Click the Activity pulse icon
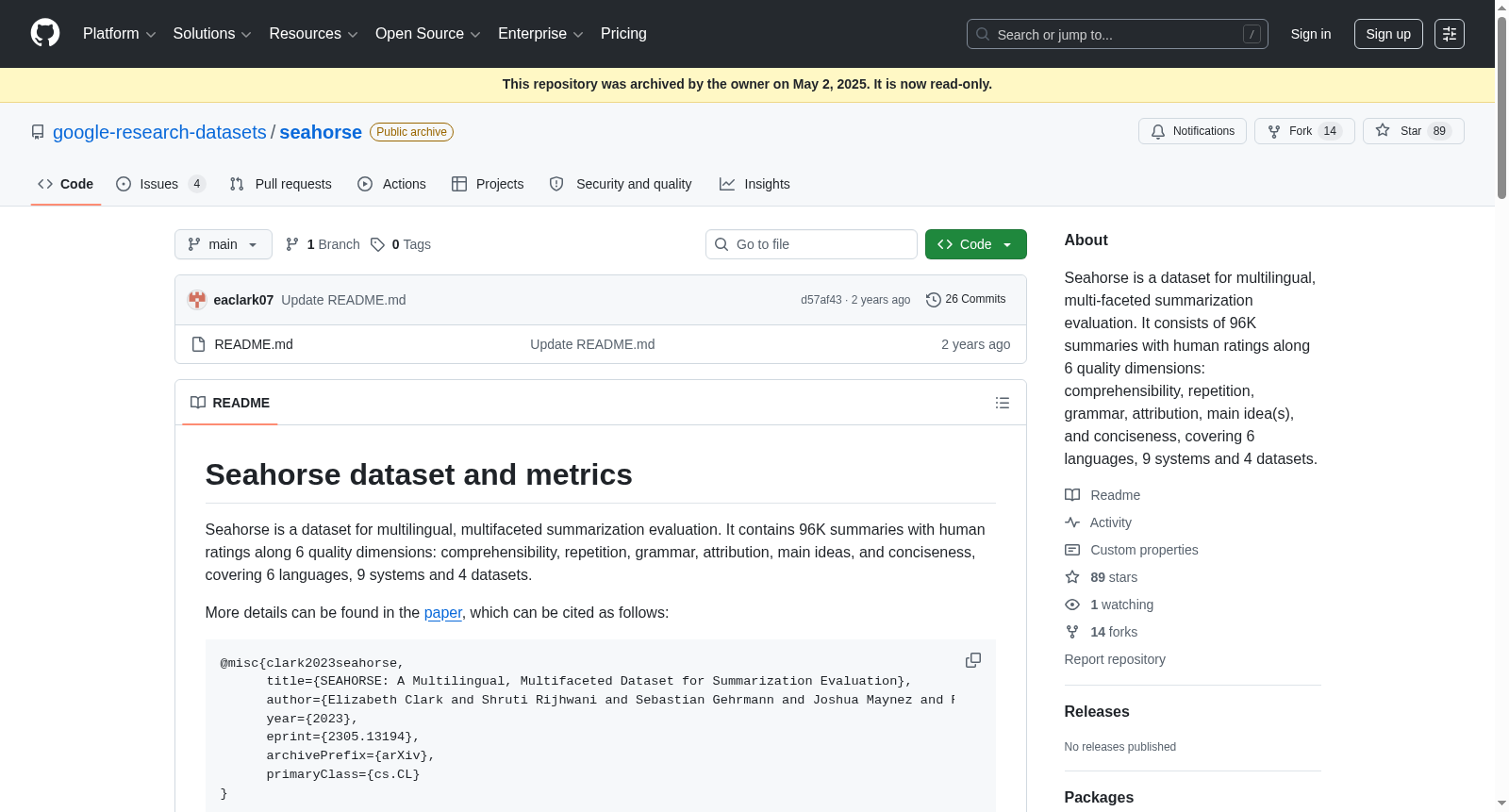1509x812 pixels. [1072, 522]
